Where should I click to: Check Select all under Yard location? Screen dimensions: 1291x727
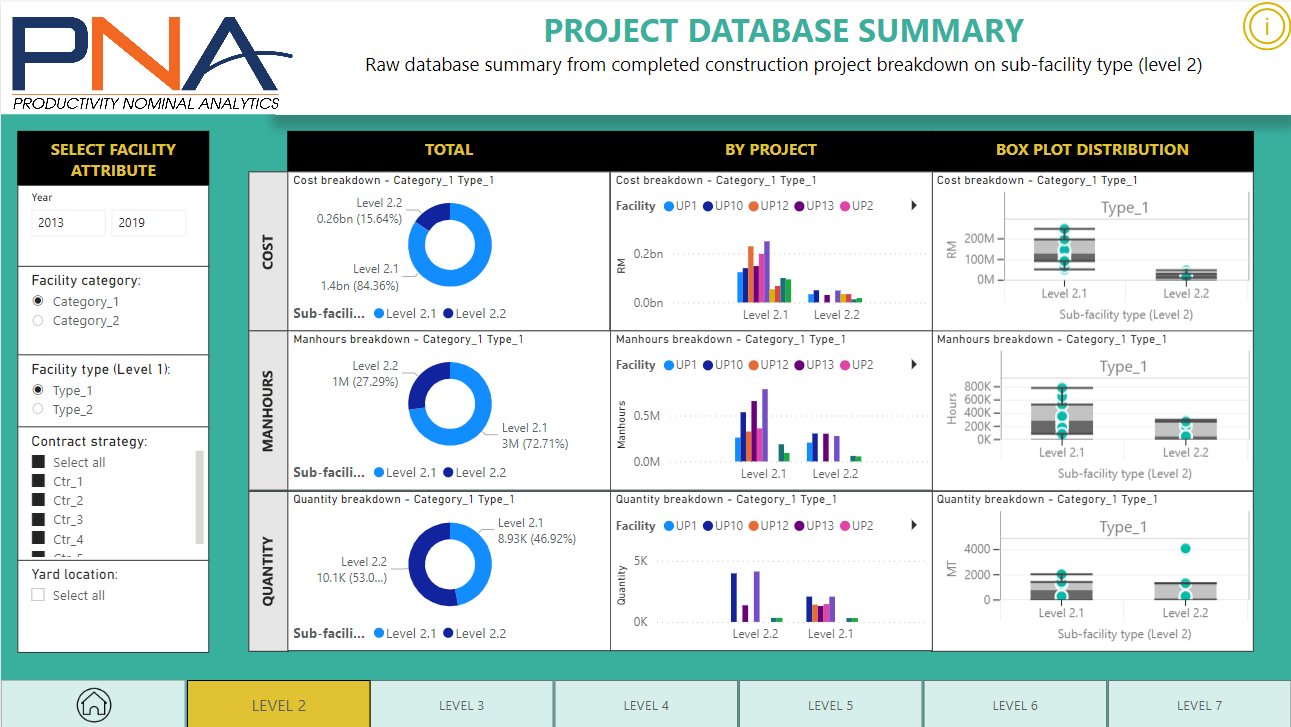[x=38, y=595]
